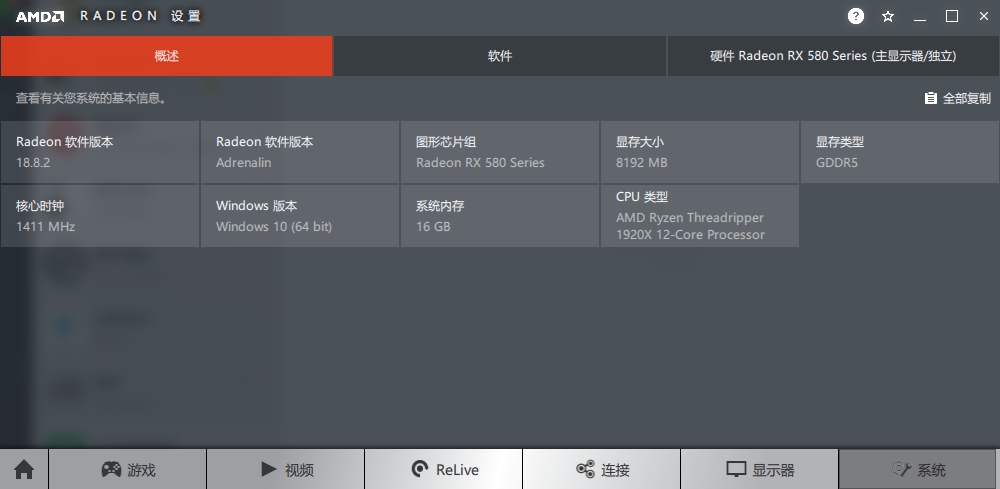Select the 核心时钟 1411 MHz tile
The height and width of the screenshot is (489, 1000).
[x=100, y=215]
